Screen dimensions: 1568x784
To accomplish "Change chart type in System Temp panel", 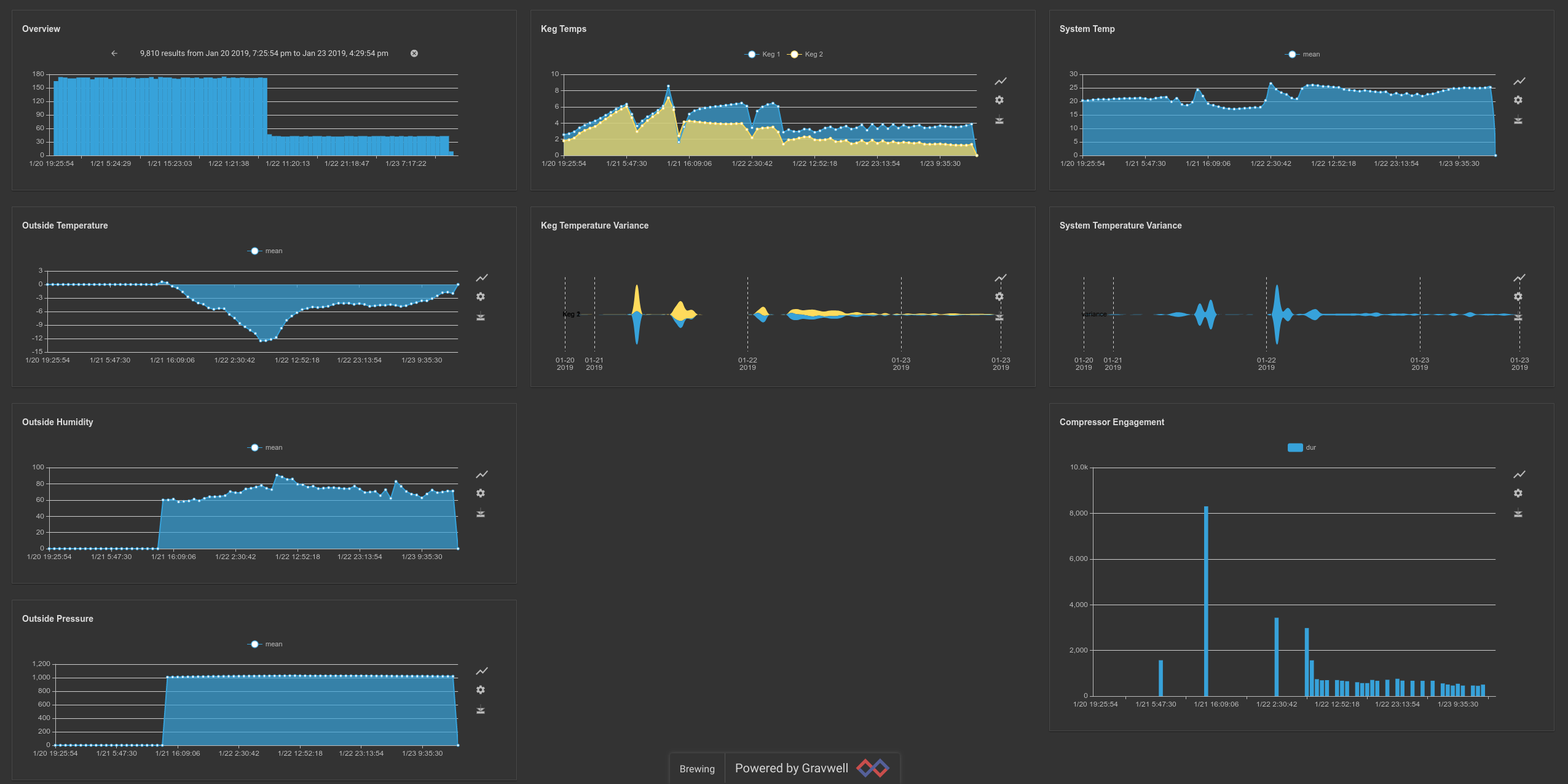I will click(x=1519, y=81).
